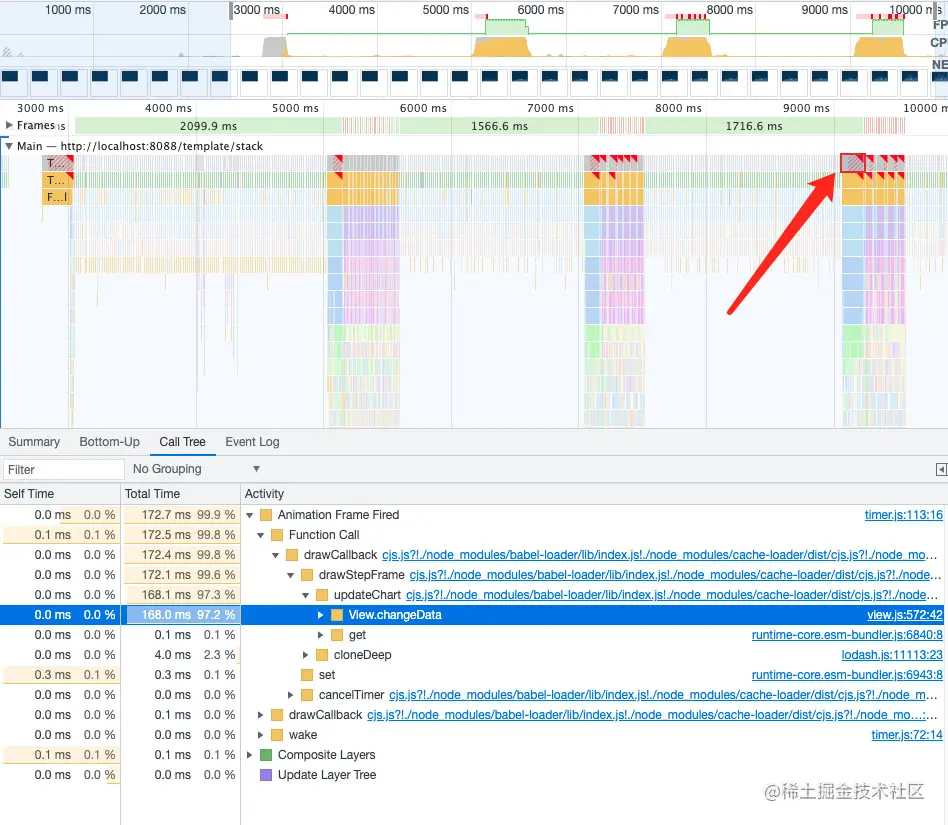The width and height of the screenshot is (948, 825).
Task: Select the set function row
Action: click(473, 675)
